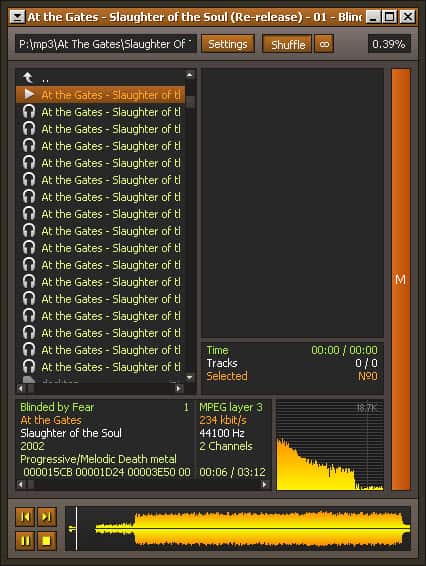
Task: Stop playback with the stop button
Action: click(47, 540)
